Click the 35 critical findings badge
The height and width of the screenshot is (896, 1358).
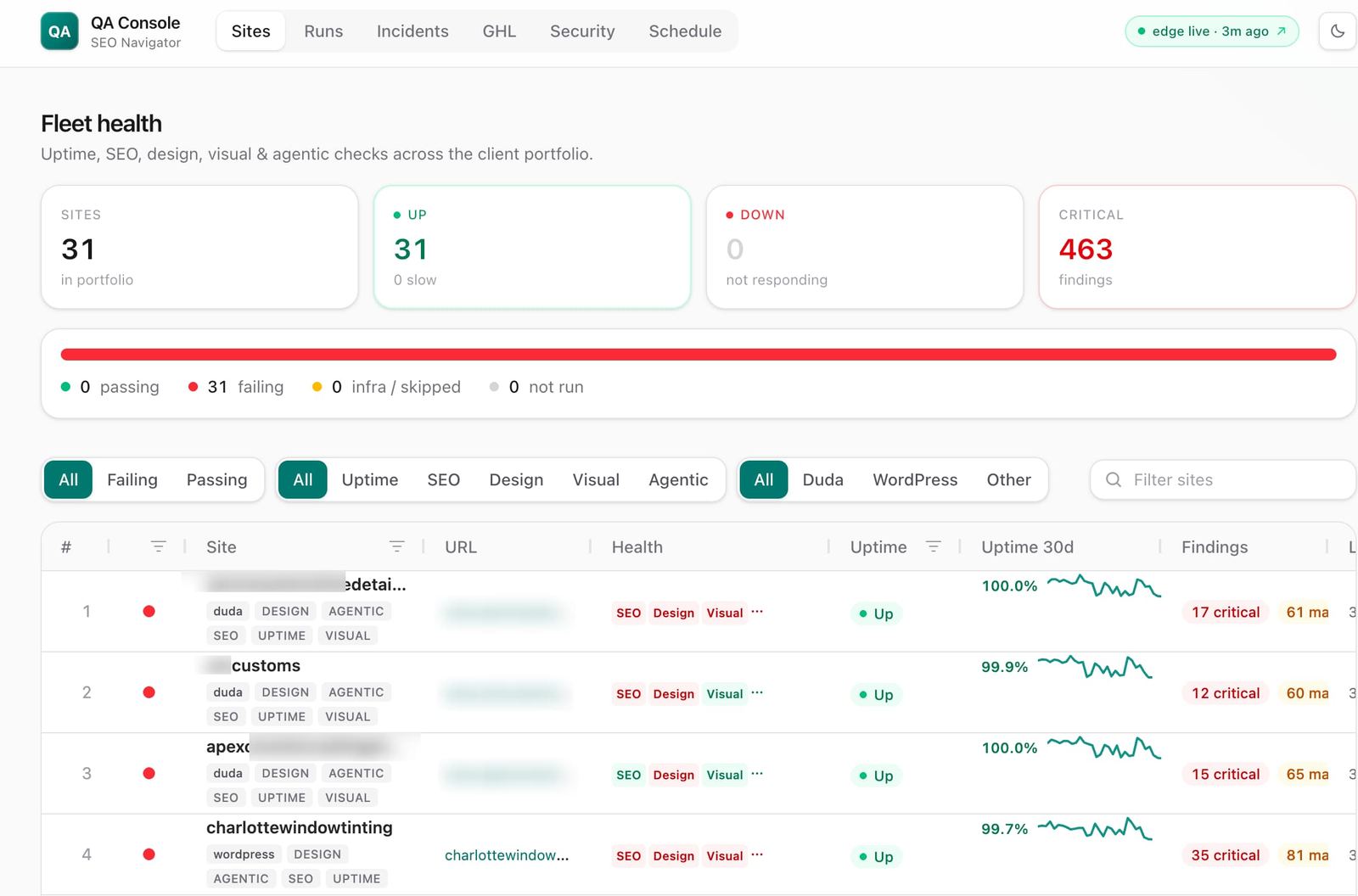coord(1225,855)
